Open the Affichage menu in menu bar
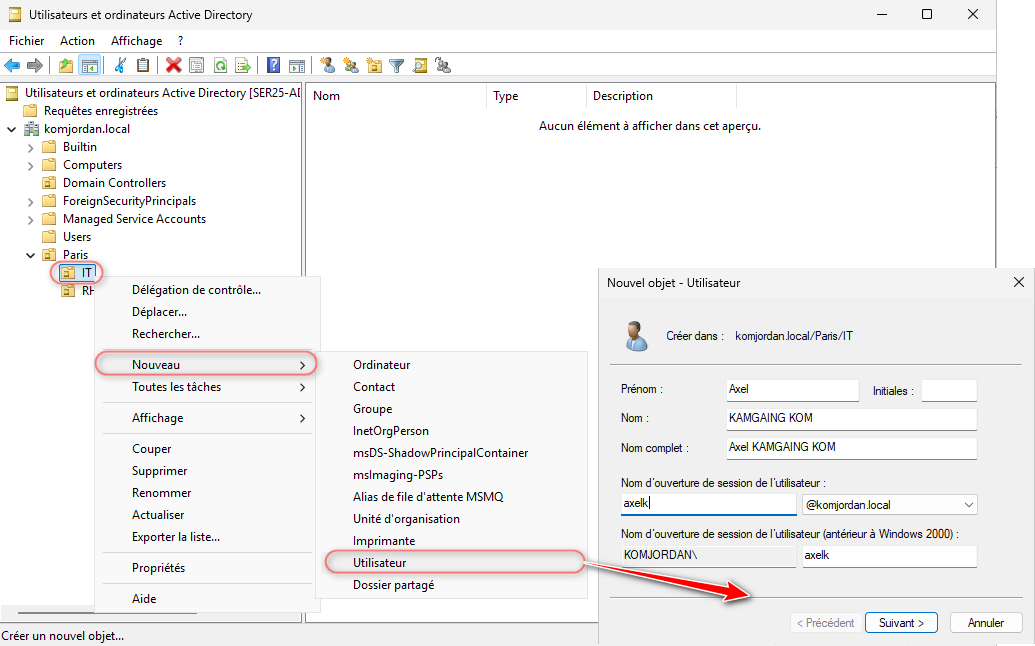The height and width of the screenshot is (646, 1035). point(137,41)
